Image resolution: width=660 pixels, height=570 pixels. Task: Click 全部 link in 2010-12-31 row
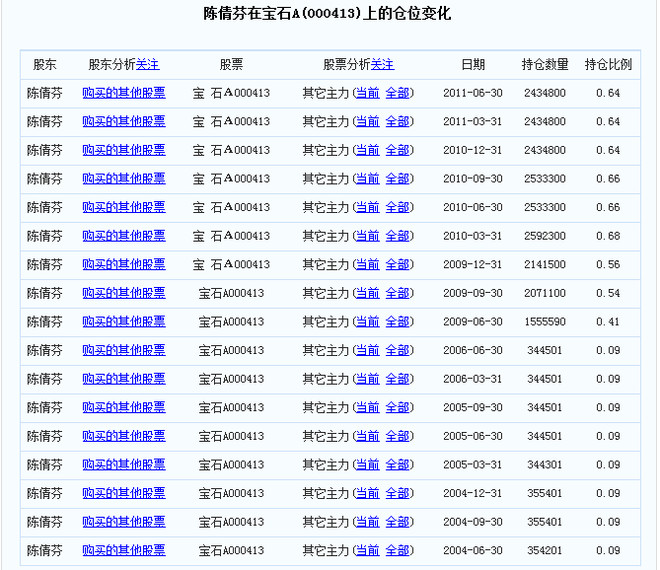tap(397, 150)
